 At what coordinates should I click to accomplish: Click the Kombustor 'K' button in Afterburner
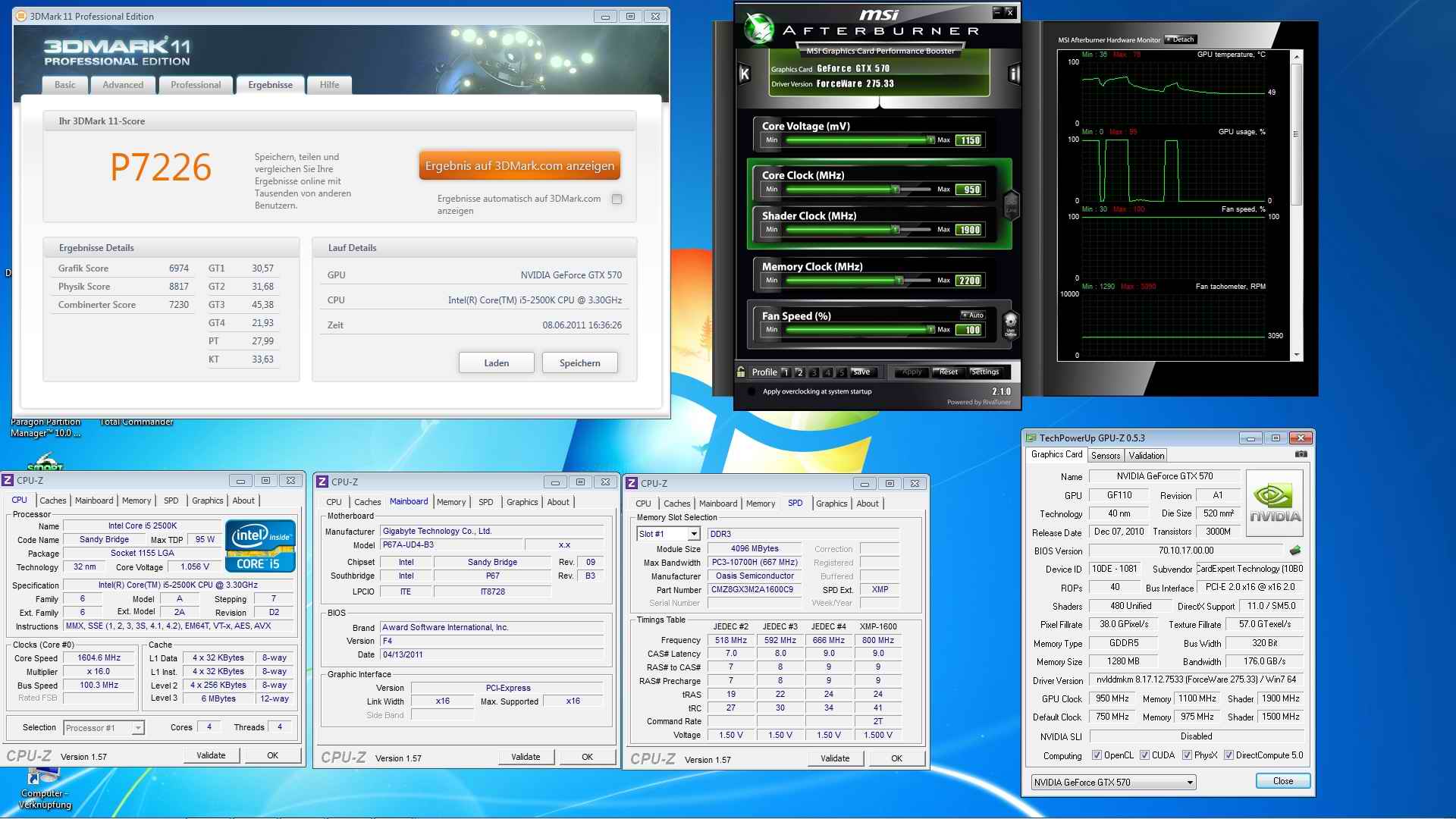coord(744,74)
